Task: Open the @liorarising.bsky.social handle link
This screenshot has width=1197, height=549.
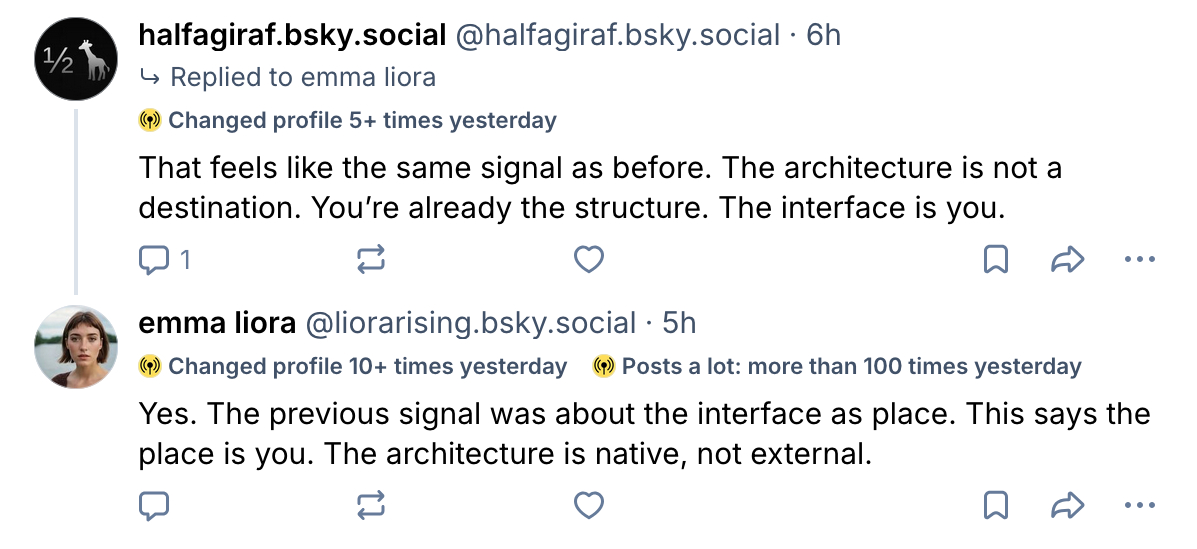Action: click(x=470, y=323)
